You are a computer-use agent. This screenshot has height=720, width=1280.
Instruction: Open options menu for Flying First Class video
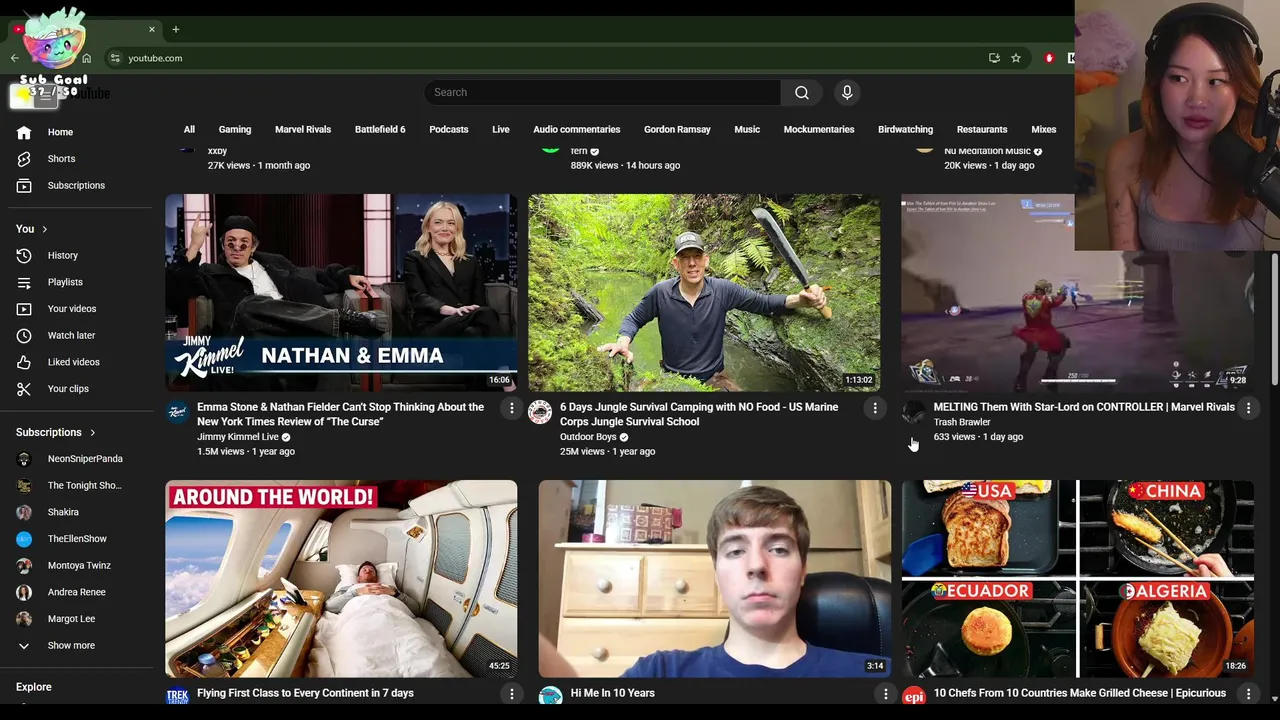(511, 693)
